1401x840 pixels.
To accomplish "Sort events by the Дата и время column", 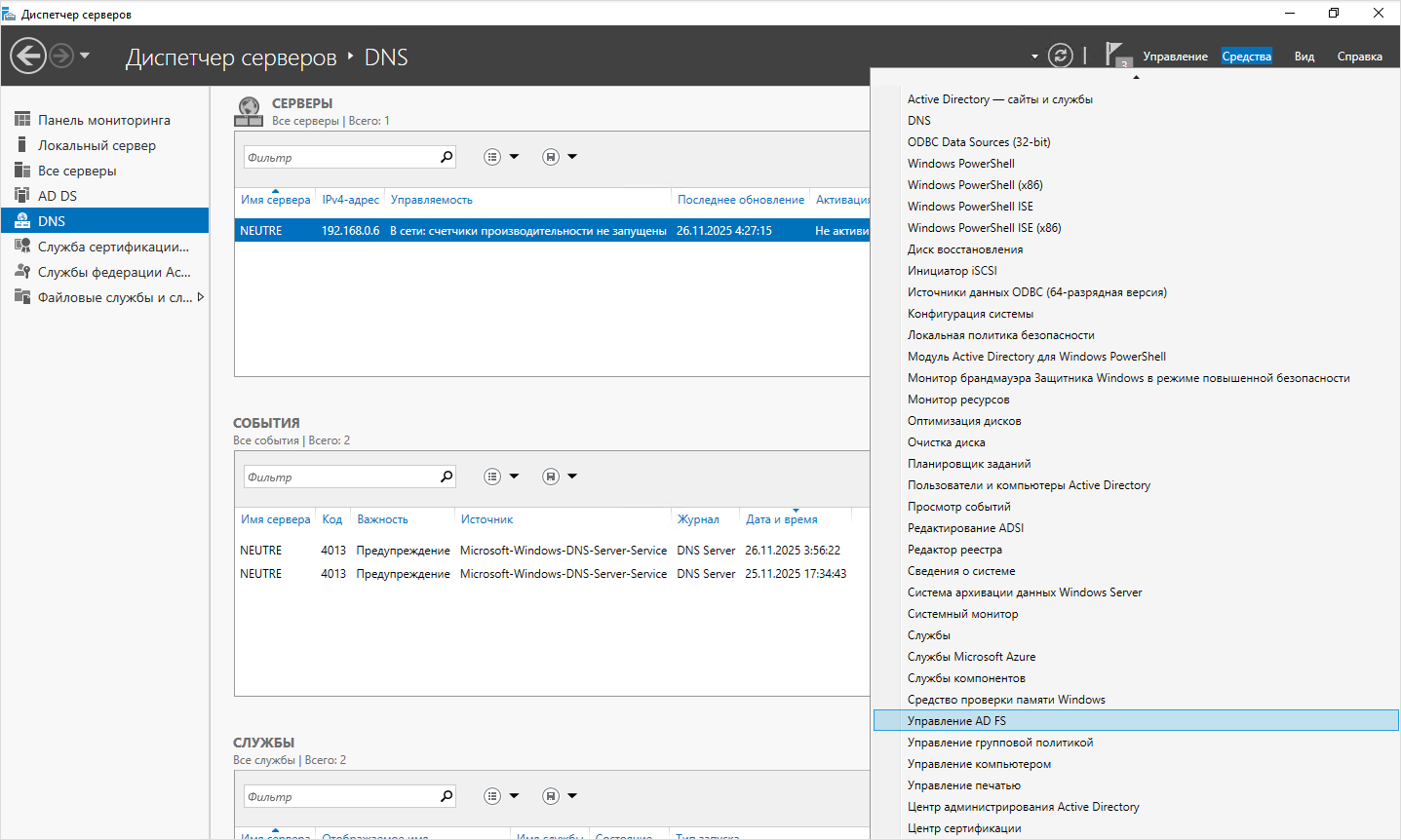I will 782,519.
